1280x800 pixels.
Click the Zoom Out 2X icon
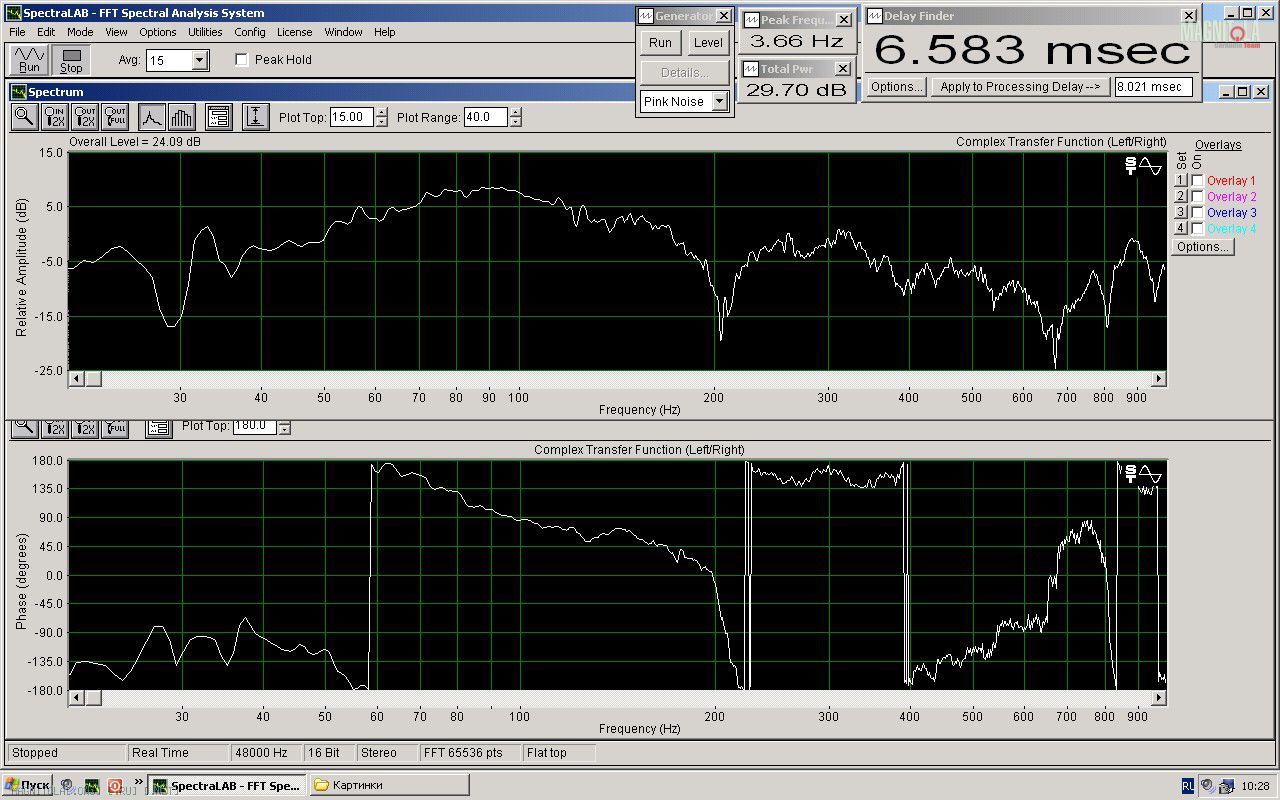click(85, 117)
